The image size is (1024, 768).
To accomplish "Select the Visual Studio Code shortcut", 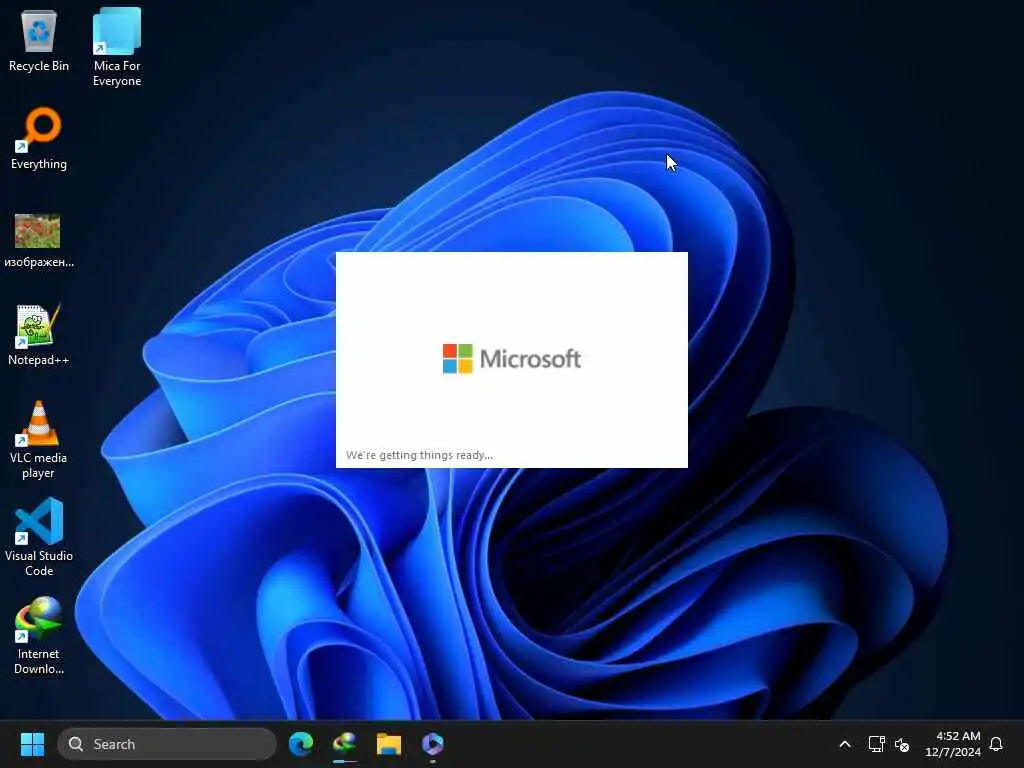I will click(39, 537).
